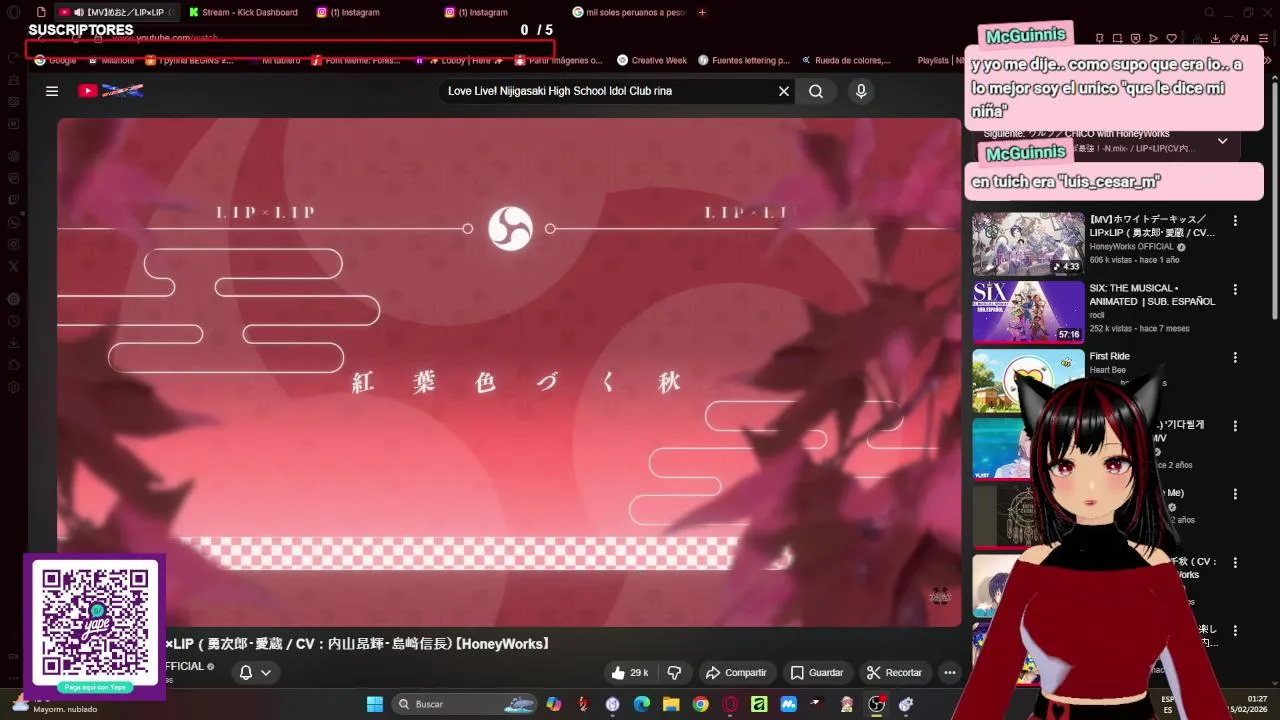Click the taskbar Buscar search box
Viewport: 1280px width, 720px height.
[x=465, y=704]
